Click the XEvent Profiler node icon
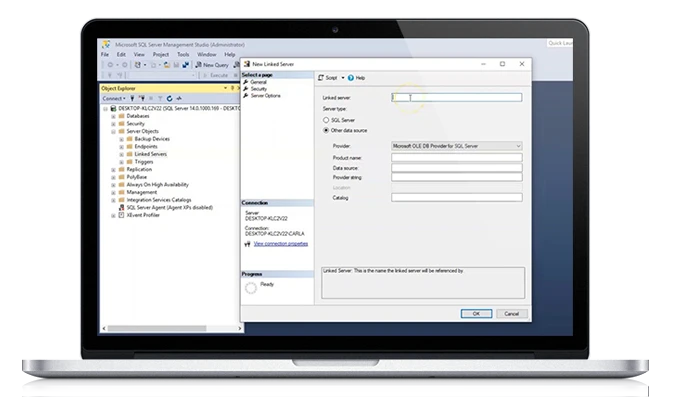The image size is (676, 410). (x=122, y=214)
